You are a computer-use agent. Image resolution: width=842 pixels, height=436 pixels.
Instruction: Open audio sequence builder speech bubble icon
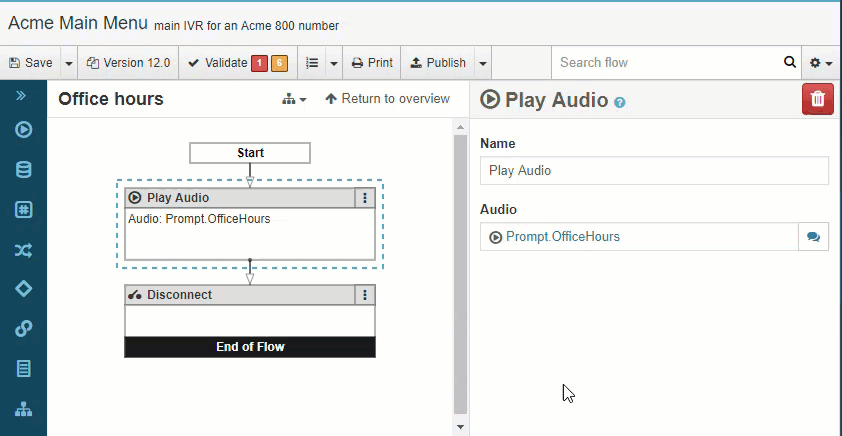point(813,237)
